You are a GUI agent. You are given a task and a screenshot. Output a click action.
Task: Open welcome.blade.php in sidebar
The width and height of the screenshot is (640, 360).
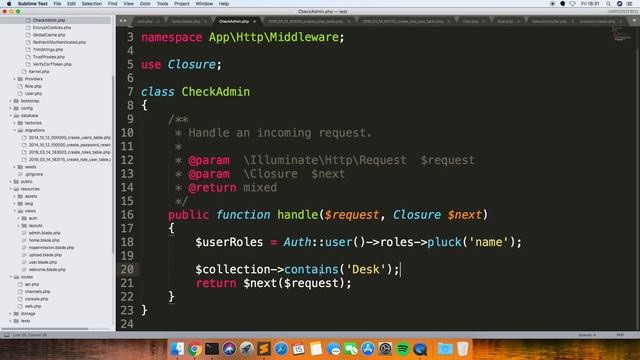click(x=47, y=269)
